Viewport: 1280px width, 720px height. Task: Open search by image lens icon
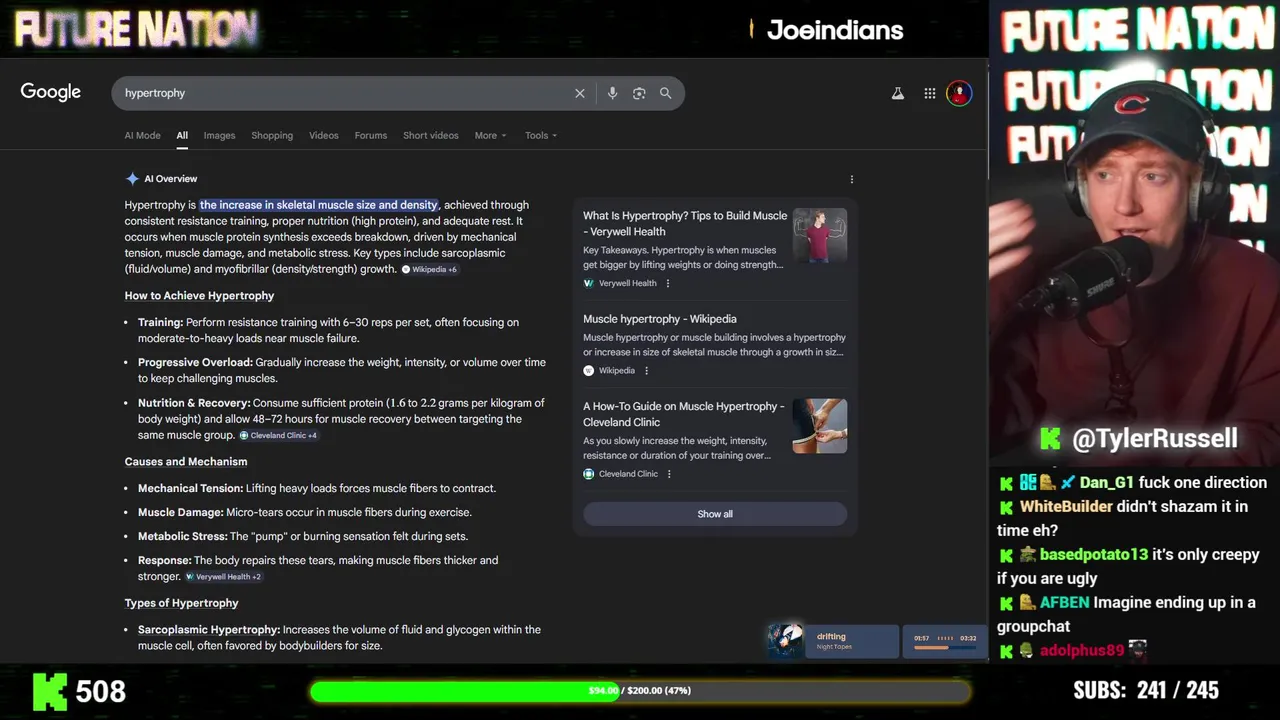pos(639,93)
